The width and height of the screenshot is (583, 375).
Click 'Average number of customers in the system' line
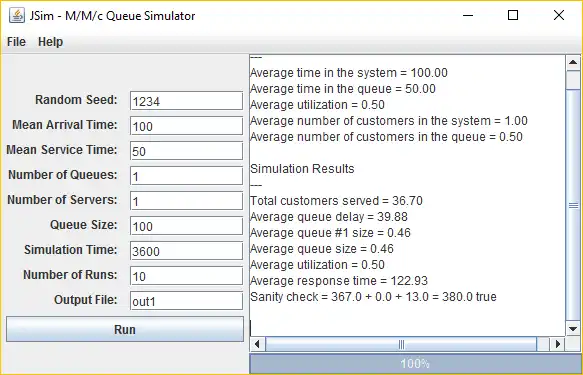(x=389, y=121)
